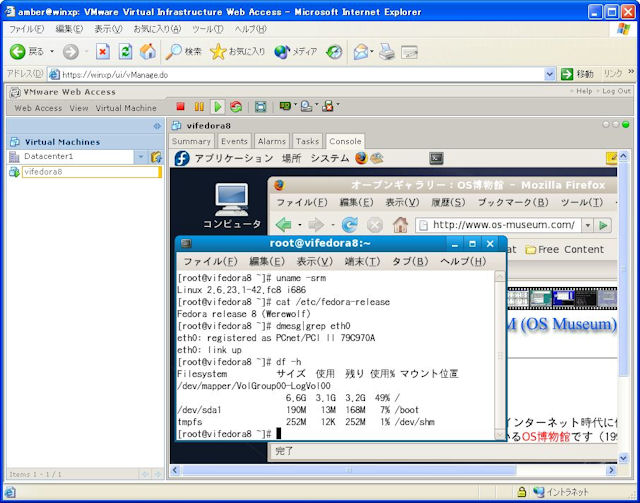This screenshot has width=640, height=503.
Task: Click Free Content bookmark in Firefox
Action: 565,249
